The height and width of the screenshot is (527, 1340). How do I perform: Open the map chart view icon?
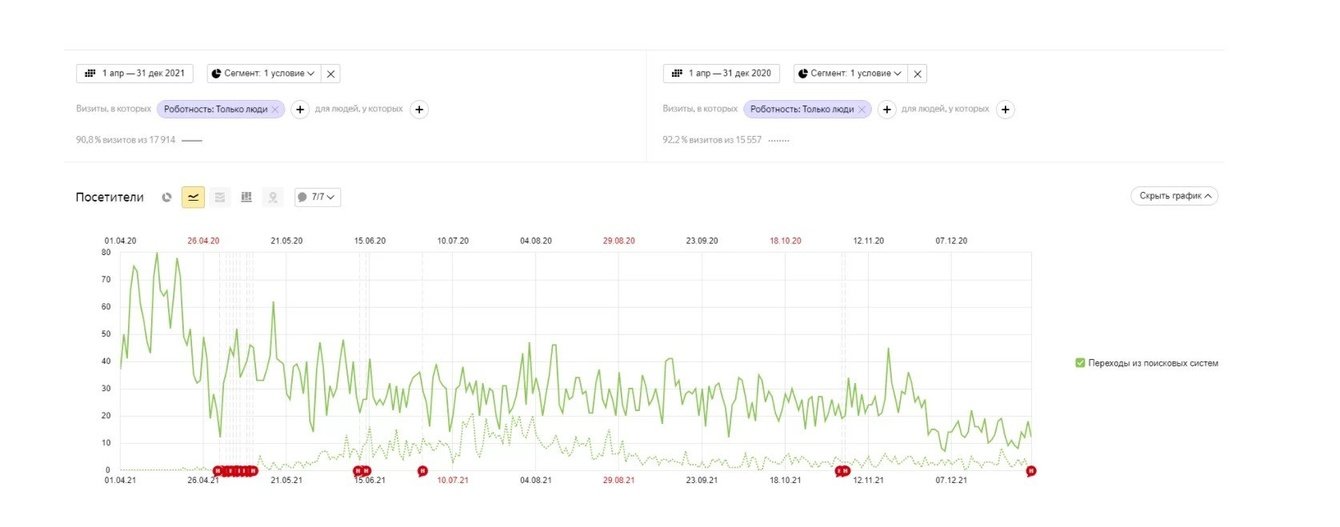(273, 197)
